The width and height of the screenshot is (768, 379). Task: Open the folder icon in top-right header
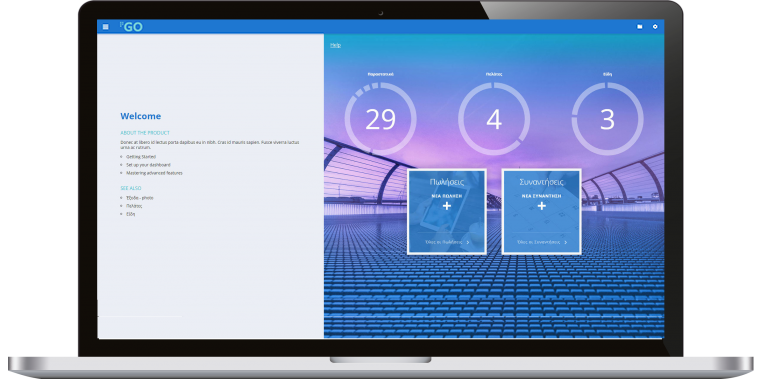(x=640, y=27)
